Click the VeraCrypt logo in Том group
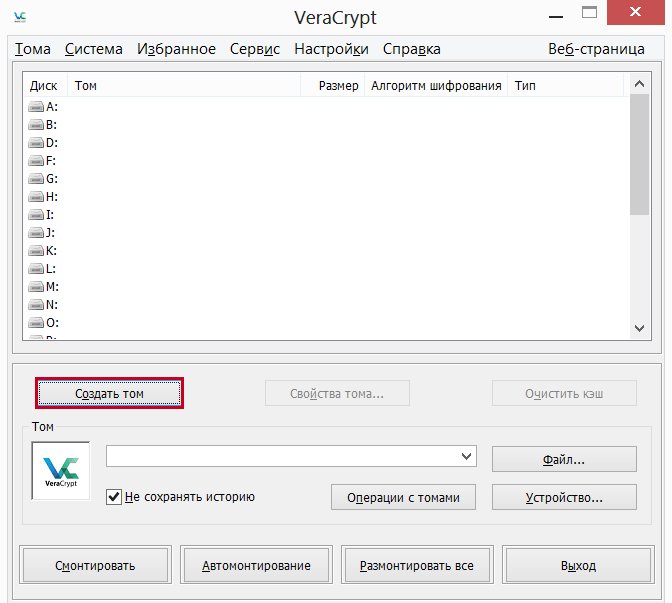The height and width of the screenshot is (603, 672). click(61, 471)
